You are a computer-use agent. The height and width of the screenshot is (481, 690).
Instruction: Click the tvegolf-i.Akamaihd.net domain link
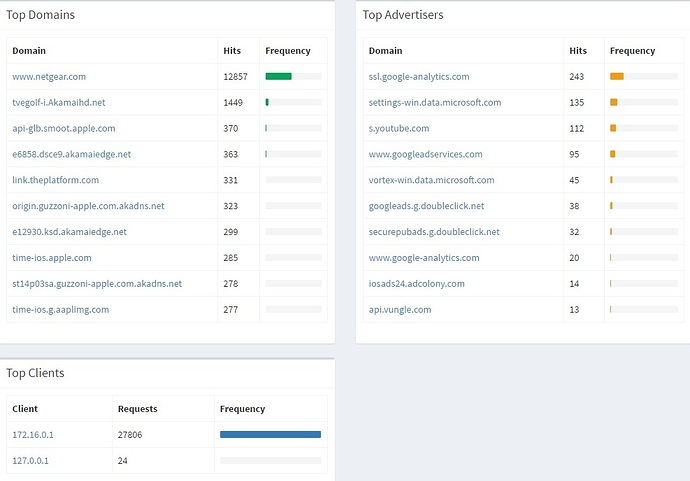click(58, 102)
